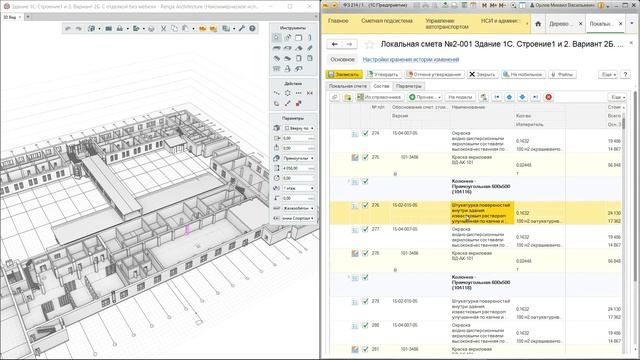Viewport: 640px width, 360px height.
Task: Toggle checkbox of Колонна group above row 279
Action: [x=365, y=278]
